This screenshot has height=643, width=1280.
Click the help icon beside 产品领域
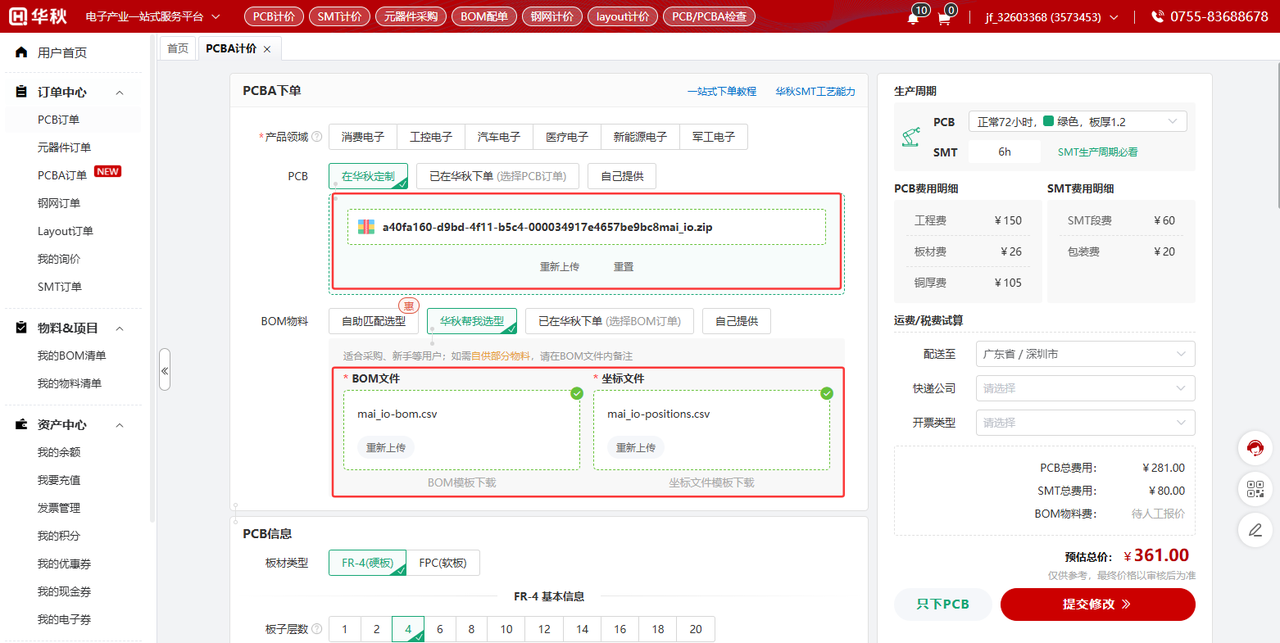(x=317, y=137)
